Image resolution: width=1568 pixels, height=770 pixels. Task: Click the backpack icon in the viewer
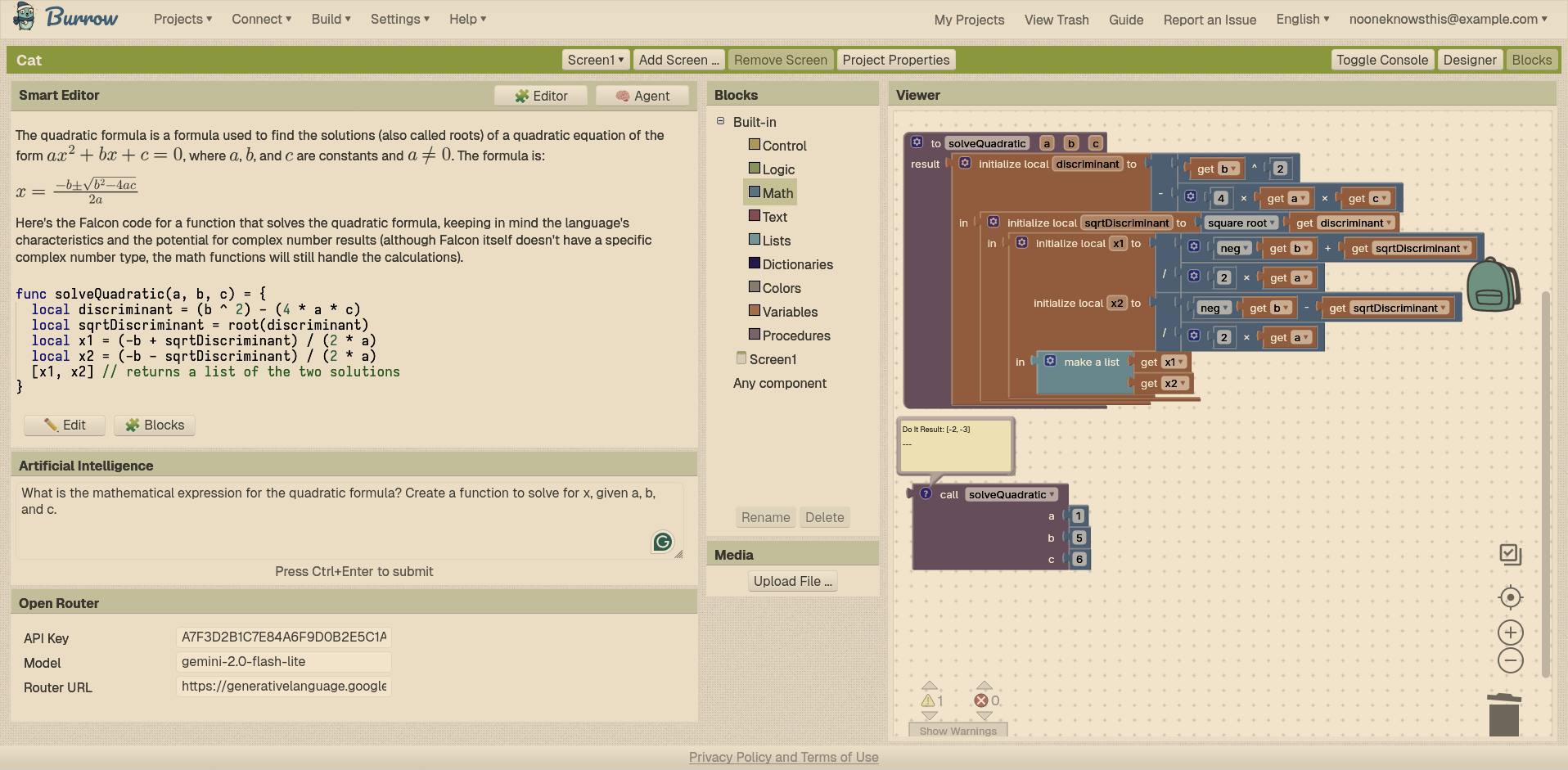(x=1492, y=285)
